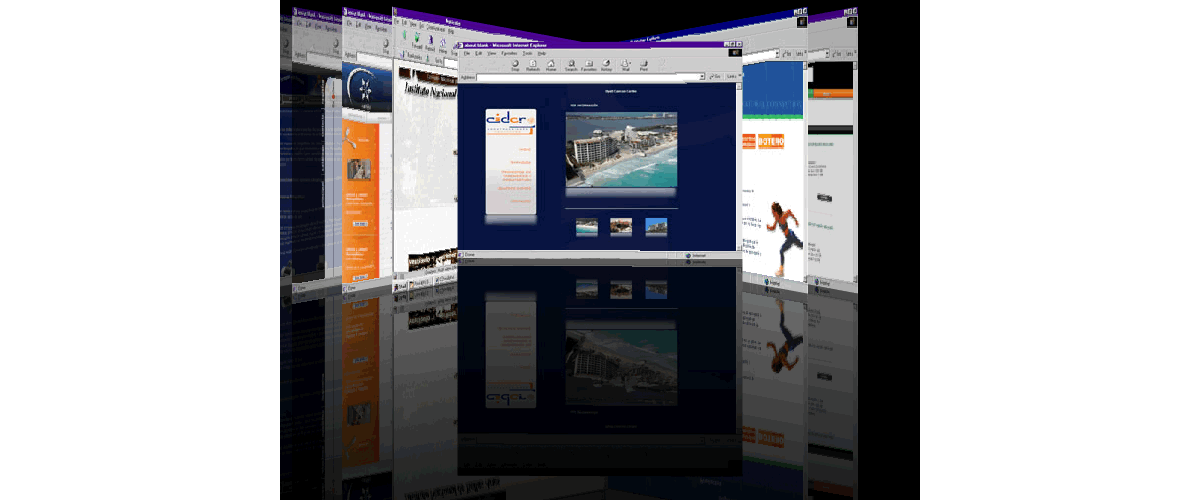Expand the Links toolbar chevron
1200x500 pixels.
733,76
